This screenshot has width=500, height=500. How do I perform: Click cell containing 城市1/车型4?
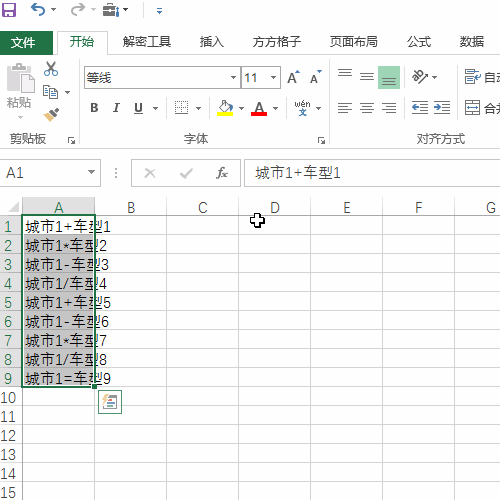[x=59, y=284]
